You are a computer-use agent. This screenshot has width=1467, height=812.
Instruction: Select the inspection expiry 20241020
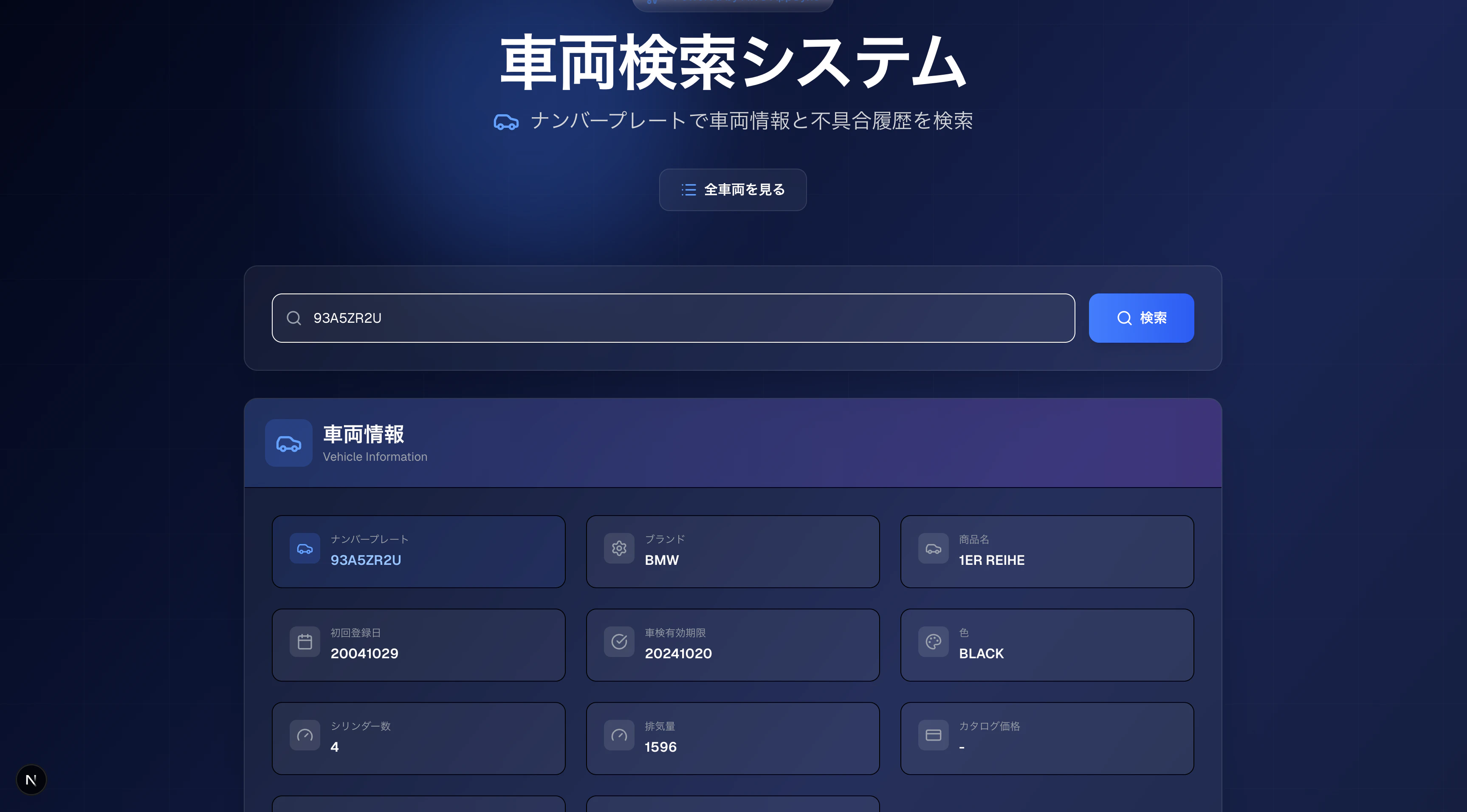click(x=678, y=654)
